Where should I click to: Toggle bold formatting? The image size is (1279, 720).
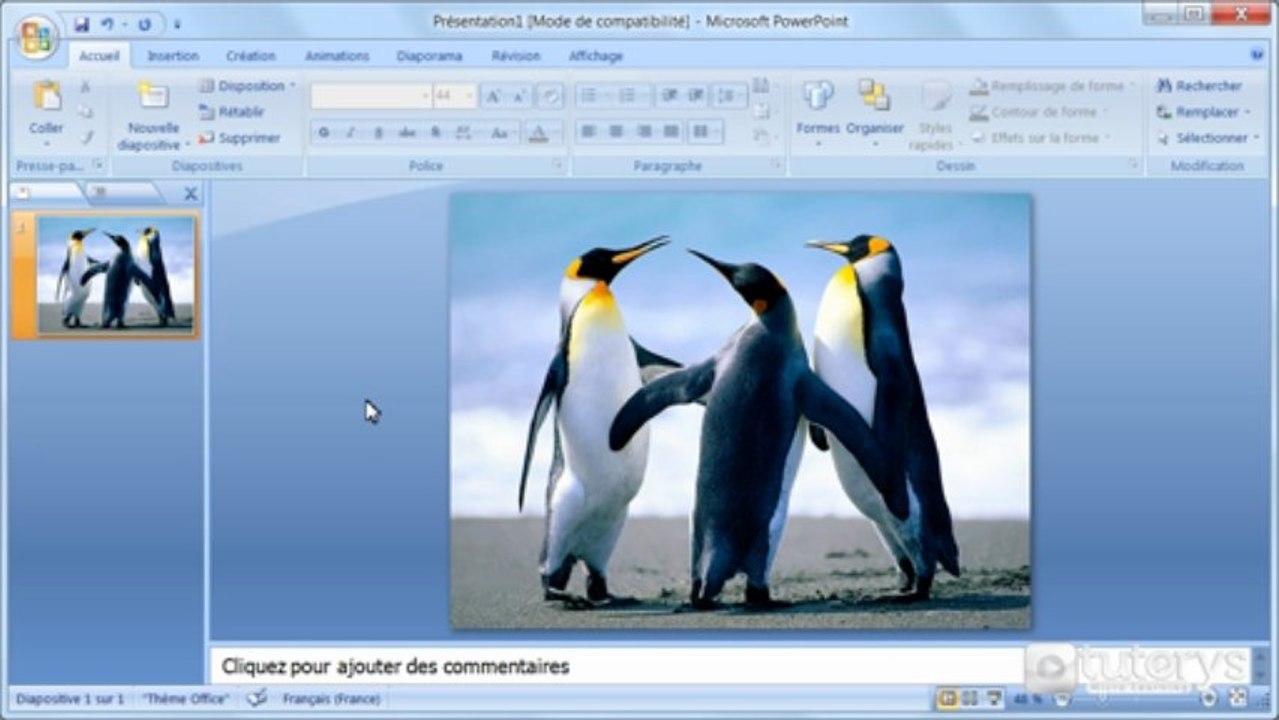click(x=323, y=132)
